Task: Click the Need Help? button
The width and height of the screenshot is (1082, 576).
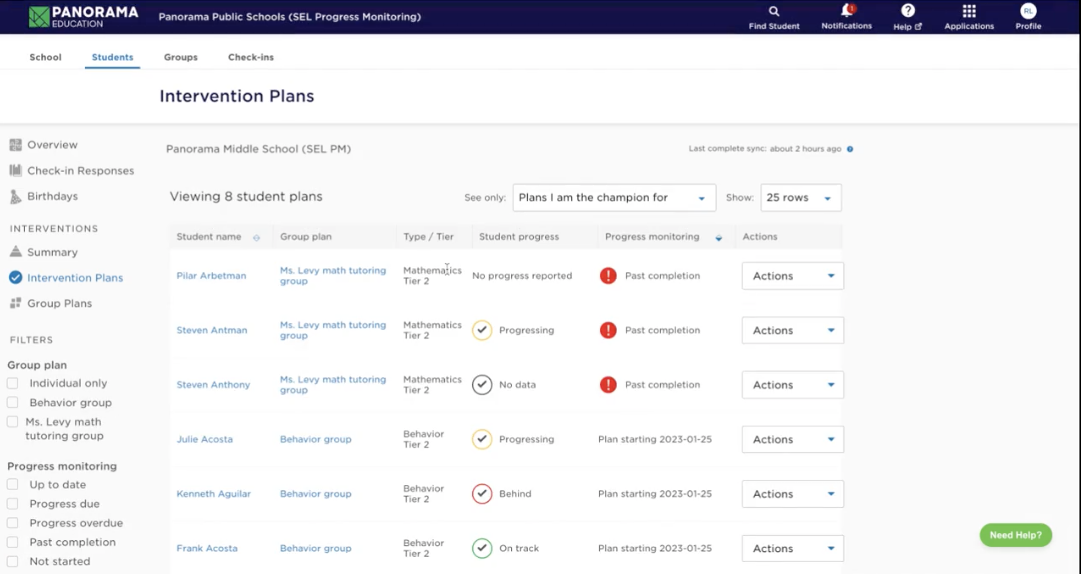Action: click(x=1016, y=535)
